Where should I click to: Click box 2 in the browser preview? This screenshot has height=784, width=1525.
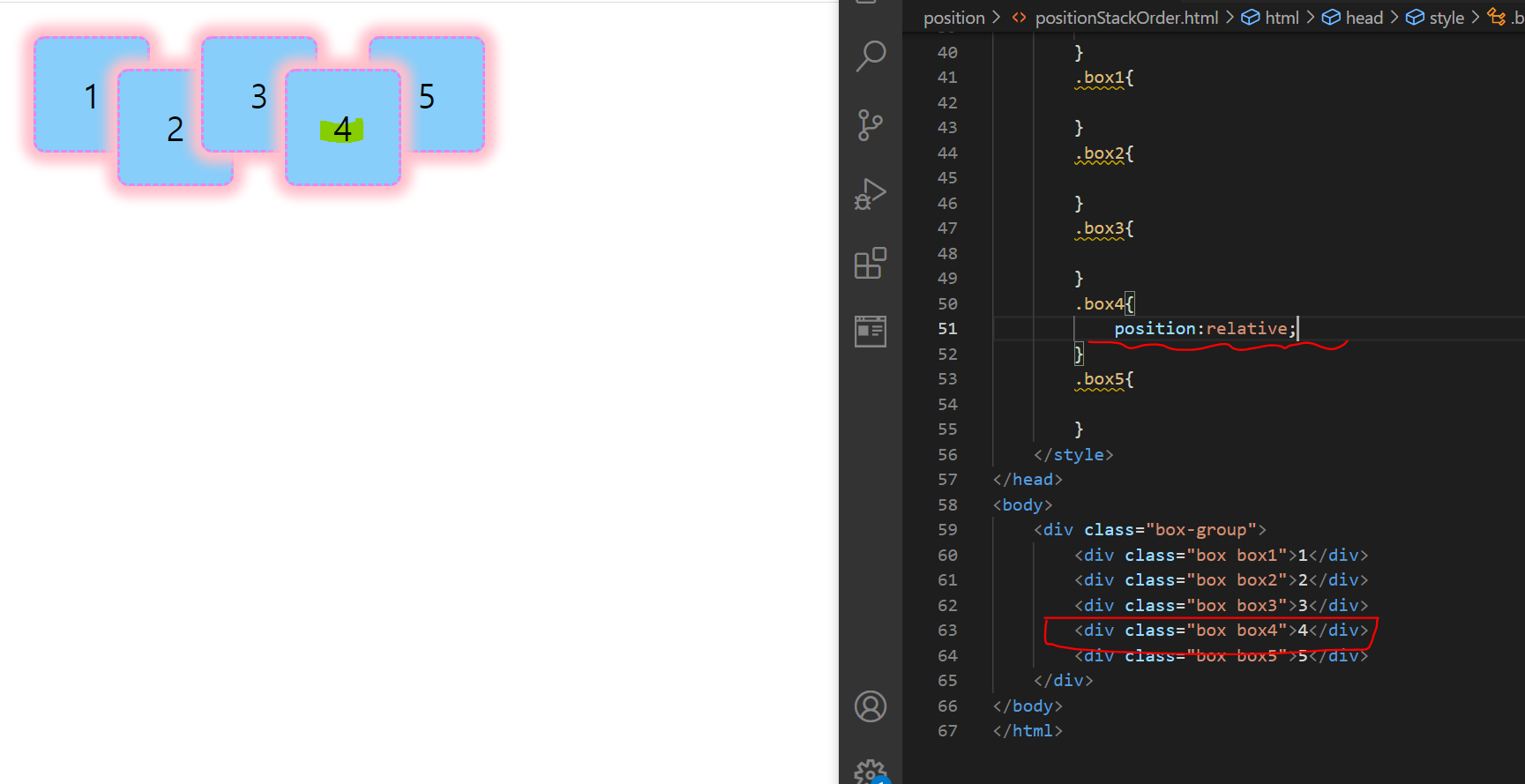tap(175, 129)
